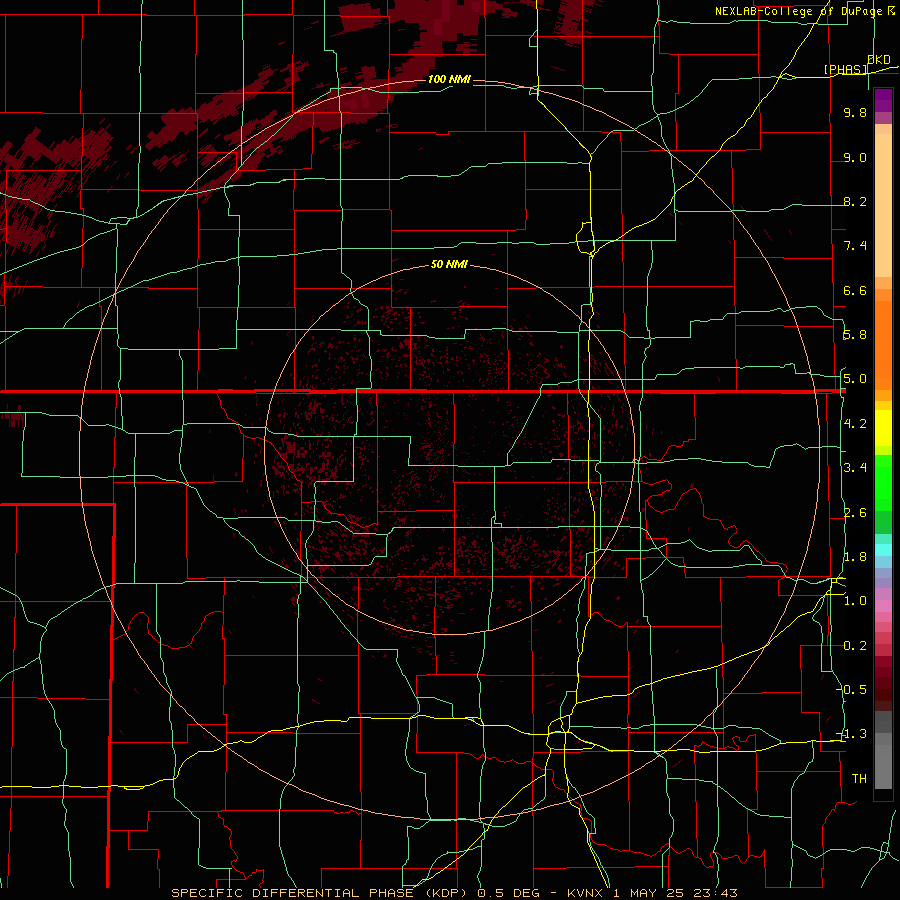Select the cyan legend band
The image size is (900, 900).
click(x=883, y=550)
